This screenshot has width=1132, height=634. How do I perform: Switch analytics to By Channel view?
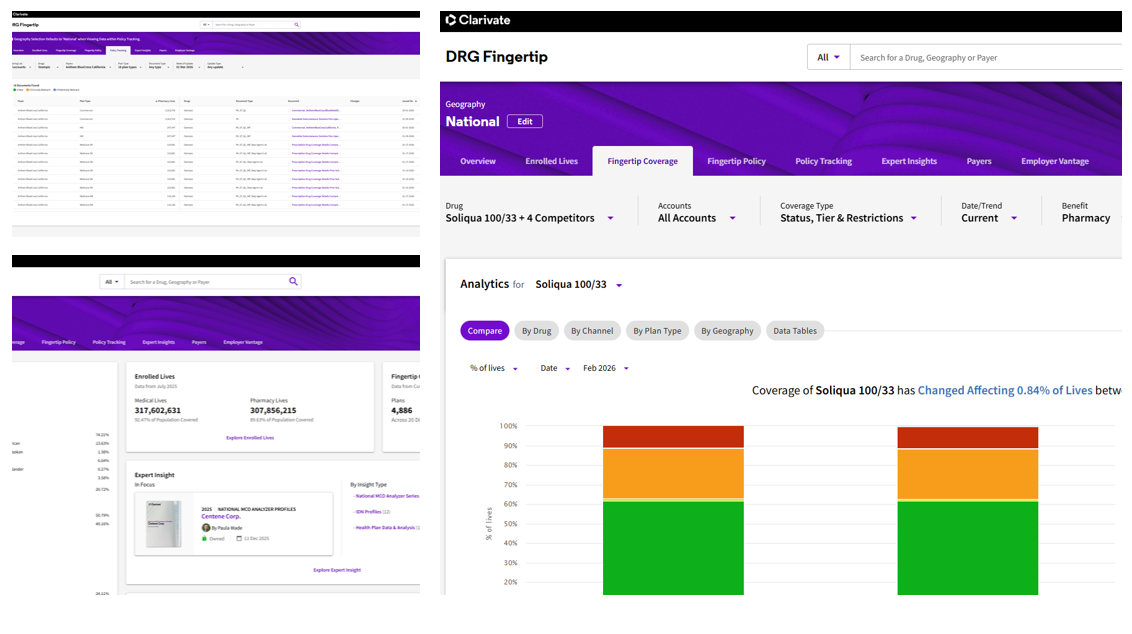pos(591,331)
